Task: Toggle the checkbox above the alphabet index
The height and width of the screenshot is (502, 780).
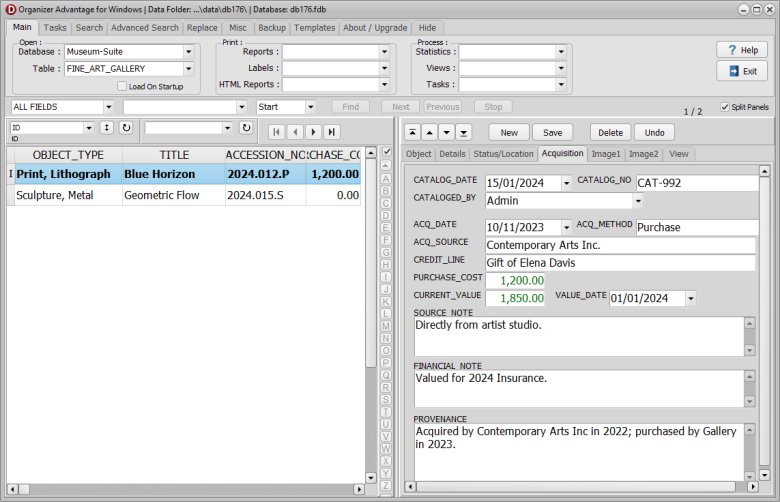Action: [386, 152]
